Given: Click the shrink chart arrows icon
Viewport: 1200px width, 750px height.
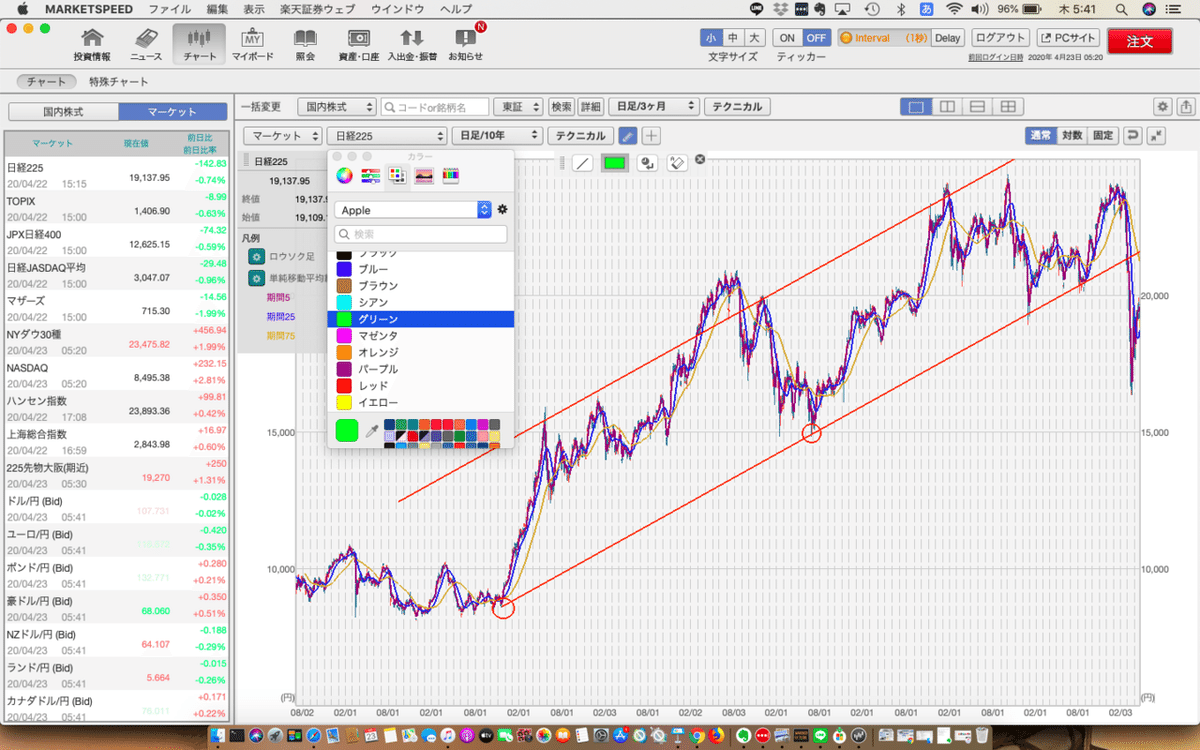Looking at the screenshot, I should [x=1156, y=136].
